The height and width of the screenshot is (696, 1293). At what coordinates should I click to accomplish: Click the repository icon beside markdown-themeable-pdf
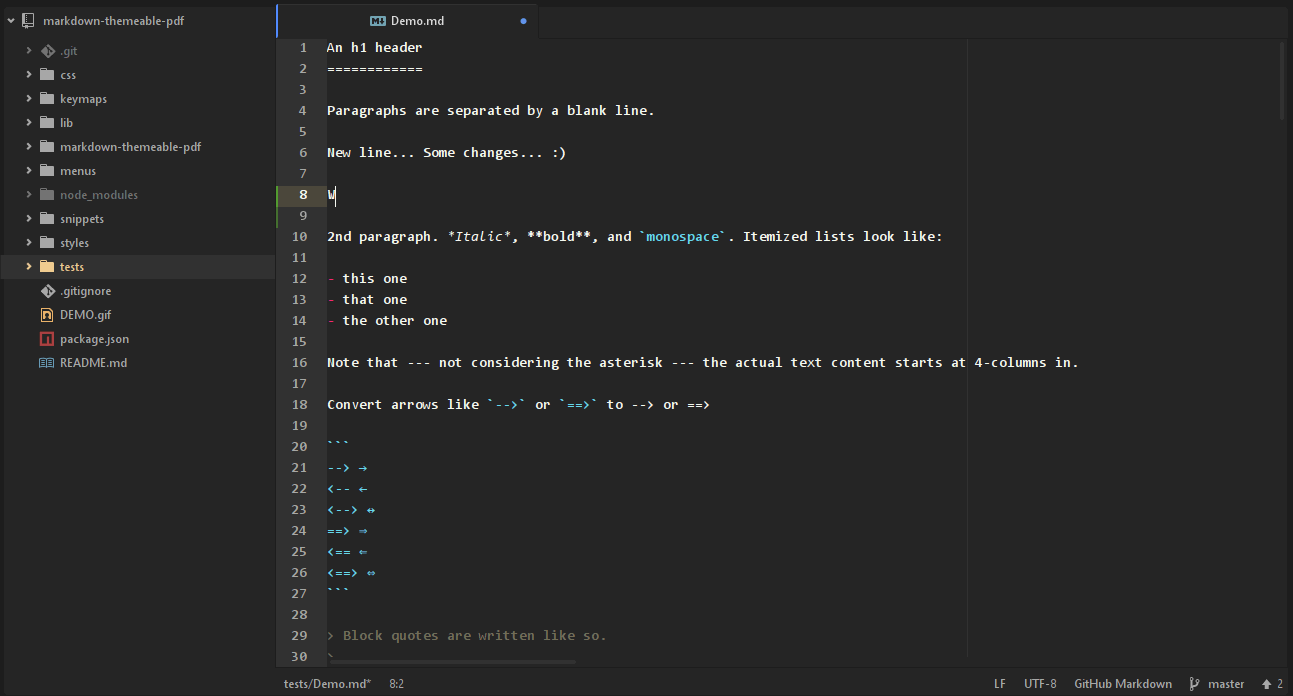(29, 21)
